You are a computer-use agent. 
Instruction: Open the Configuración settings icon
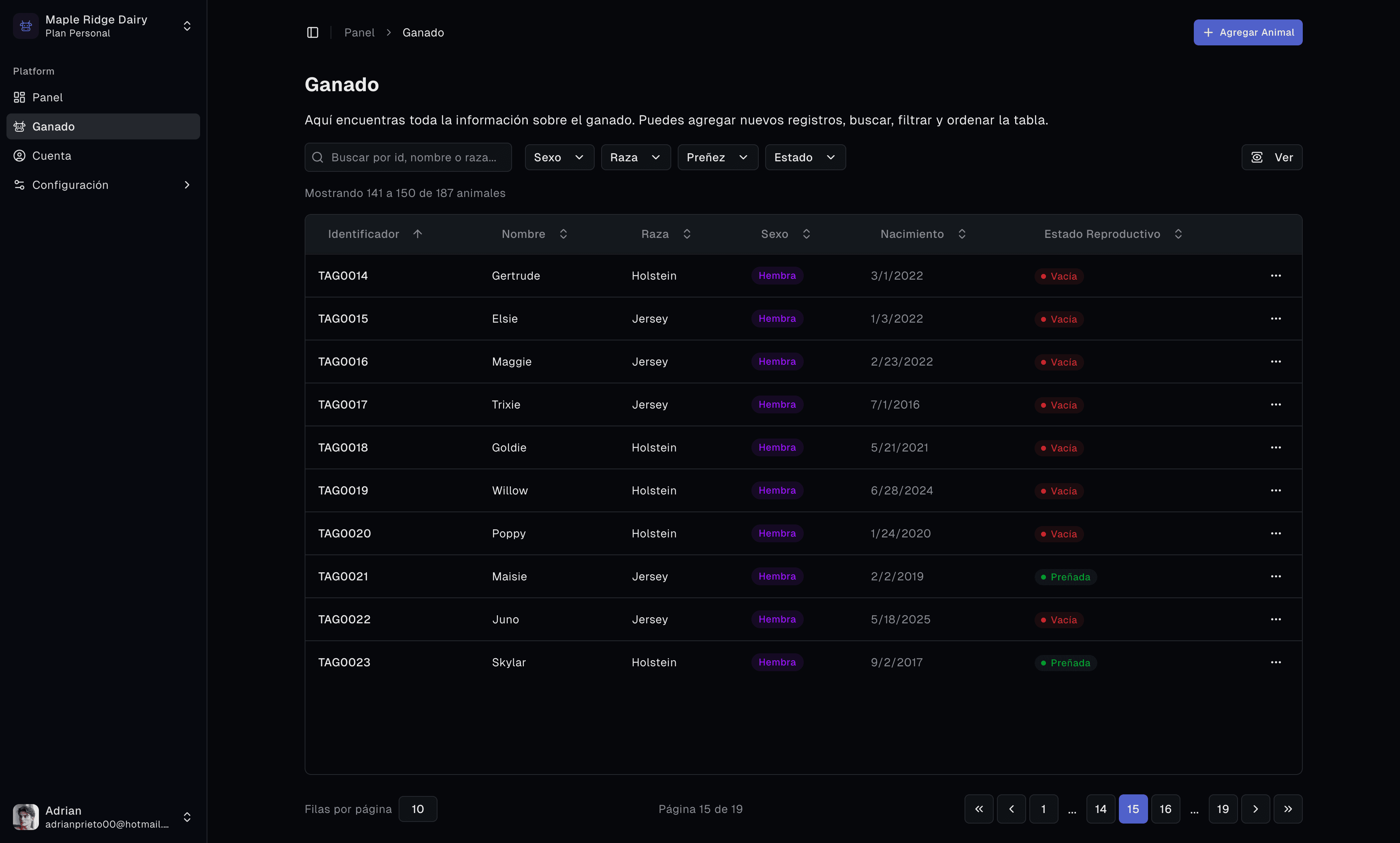19,185
